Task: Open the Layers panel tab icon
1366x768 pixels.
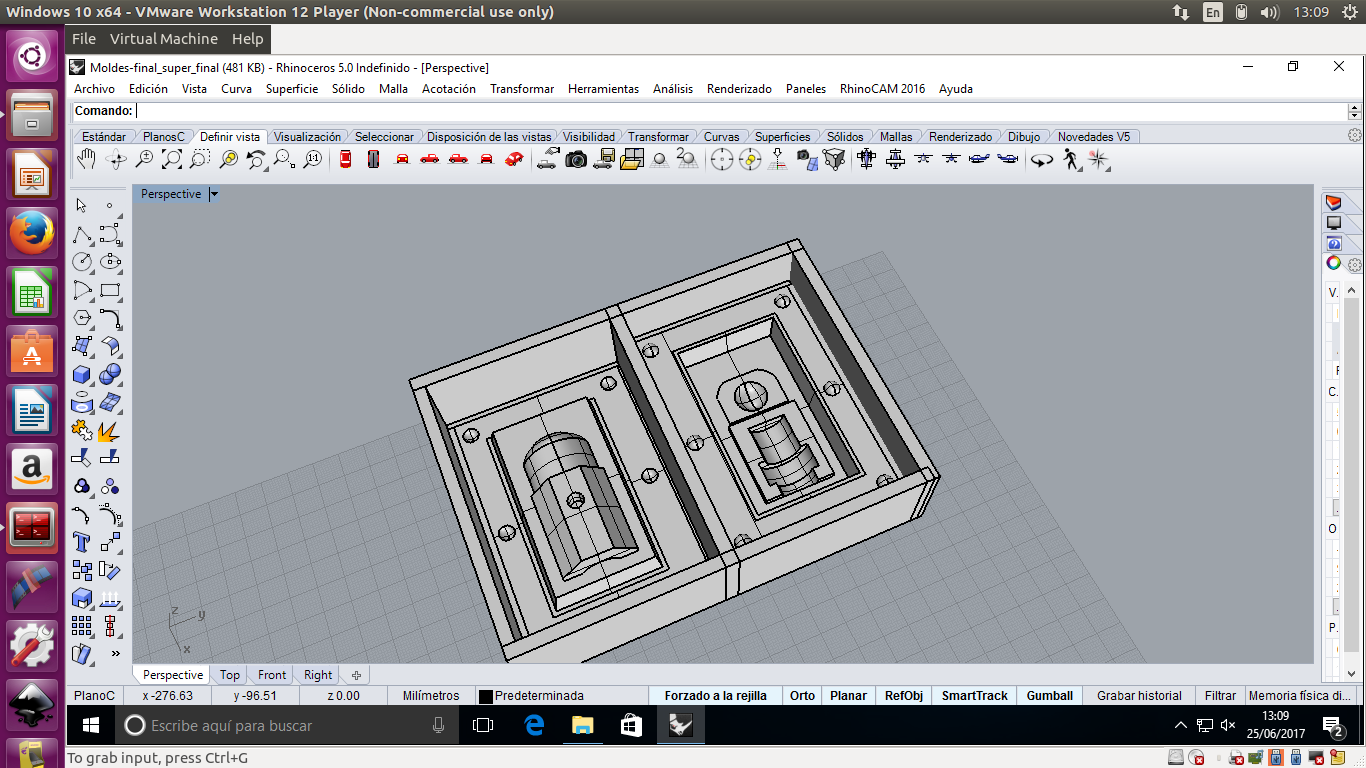Action: tap(1333, 203)
